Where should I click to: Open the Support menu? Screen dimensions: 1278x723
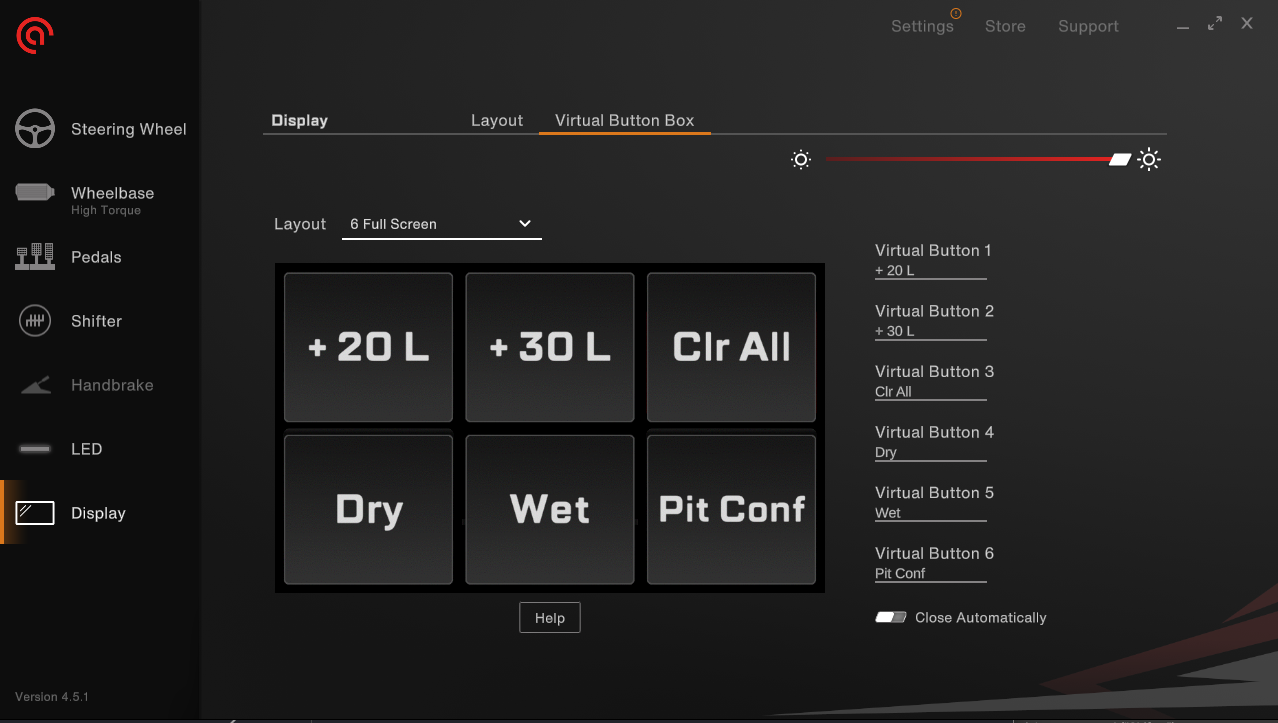1088,27
